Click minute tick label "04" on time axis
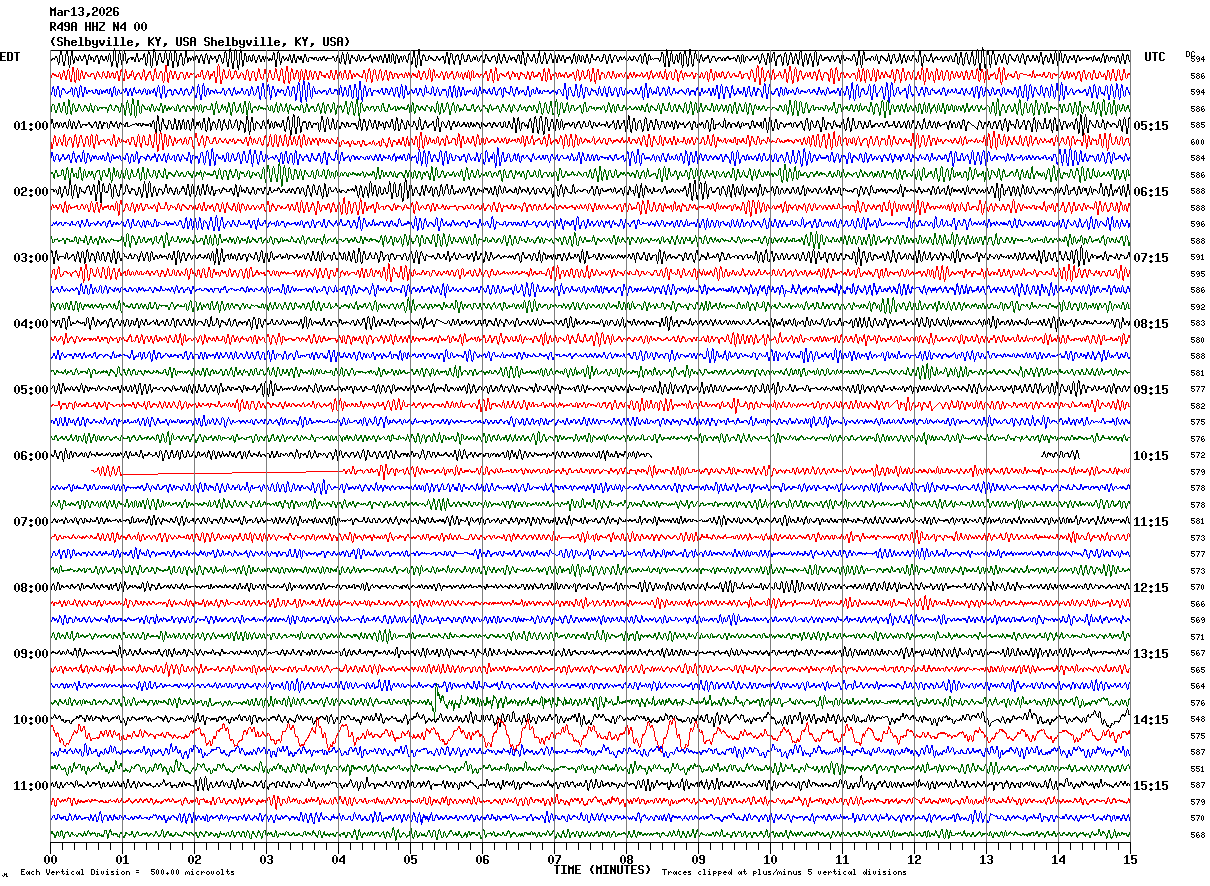This screenshot has height=886, width=1210. tap(338, 859)
